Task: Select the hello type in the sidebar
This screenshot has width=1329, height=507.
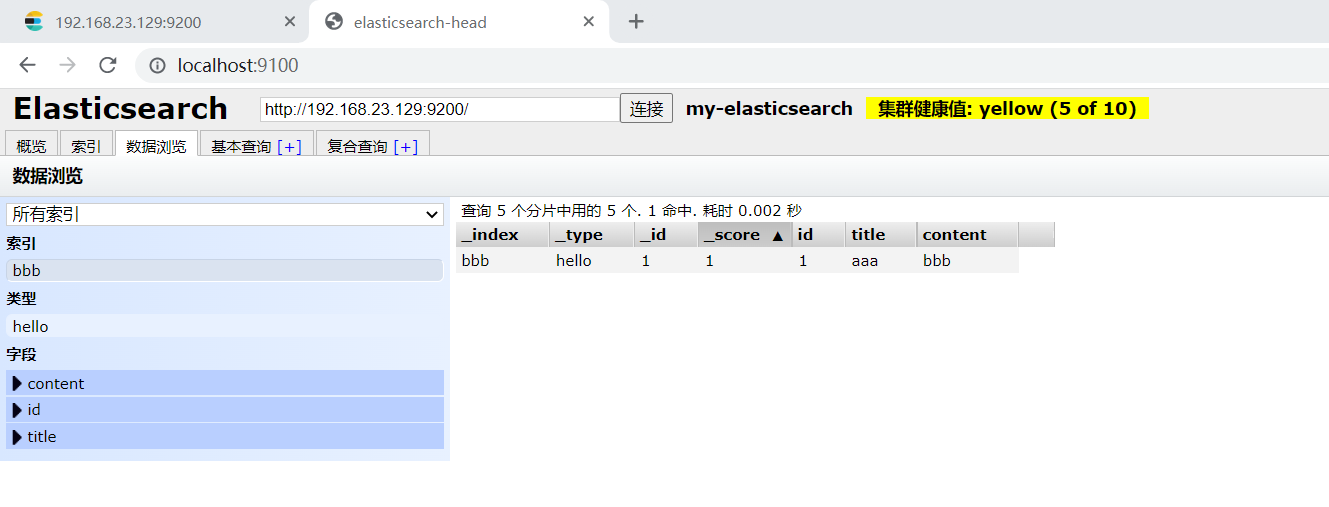Action: point(224,326)
